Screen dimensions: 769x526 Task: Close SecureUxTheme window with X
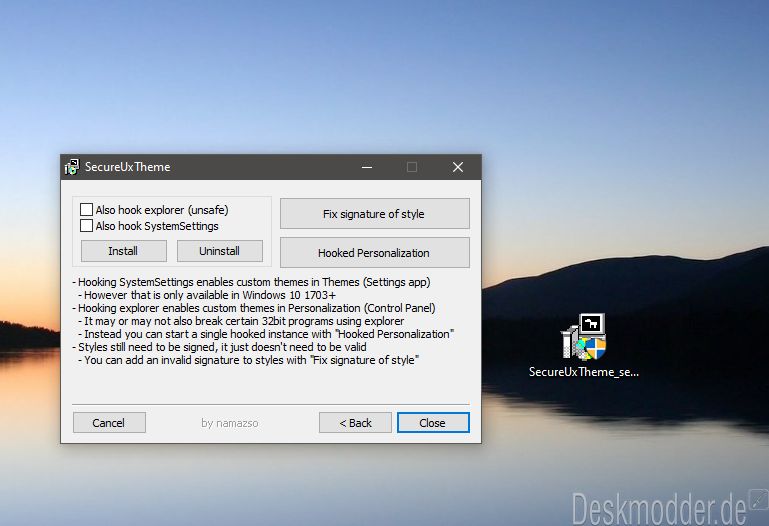click(458, 167)
